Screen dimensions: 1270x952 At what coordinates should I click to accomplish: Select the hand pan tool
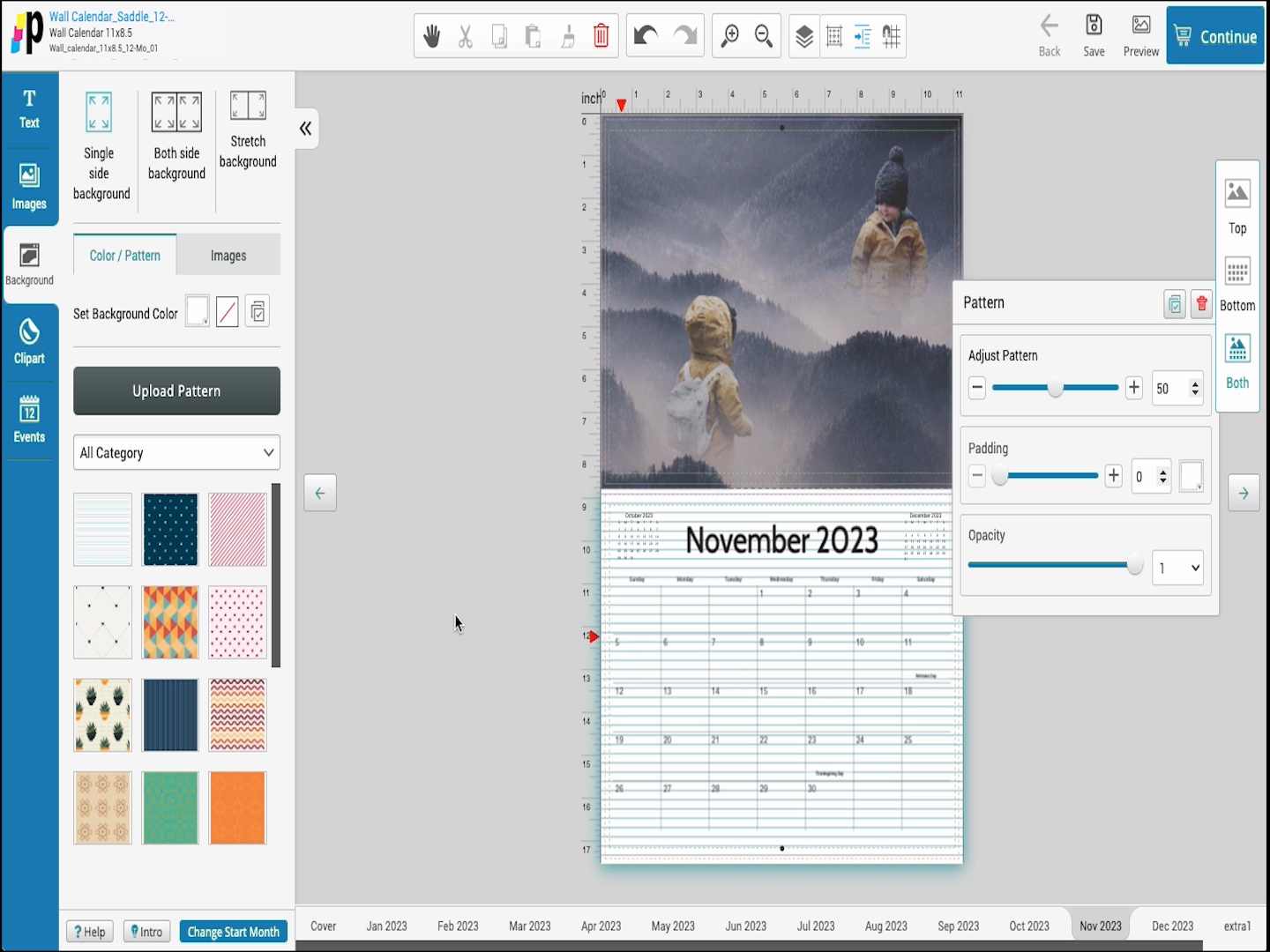(x=431, y=36)
